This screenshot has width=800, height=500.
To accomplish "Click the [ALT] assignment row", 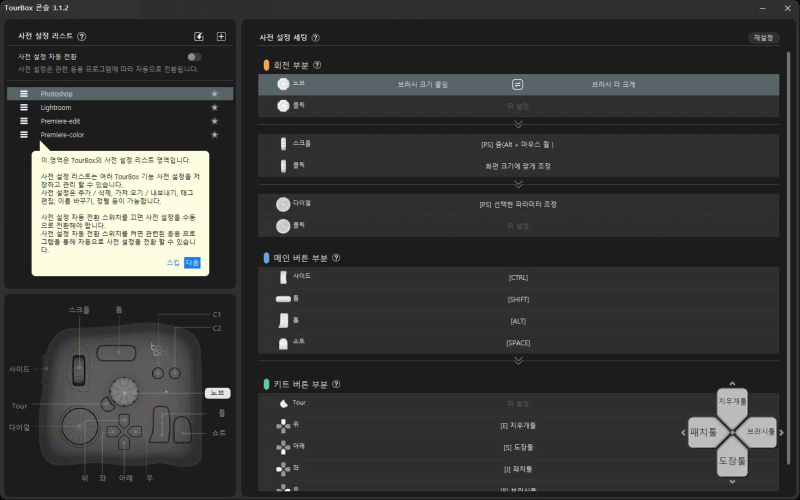I will 518,321.
